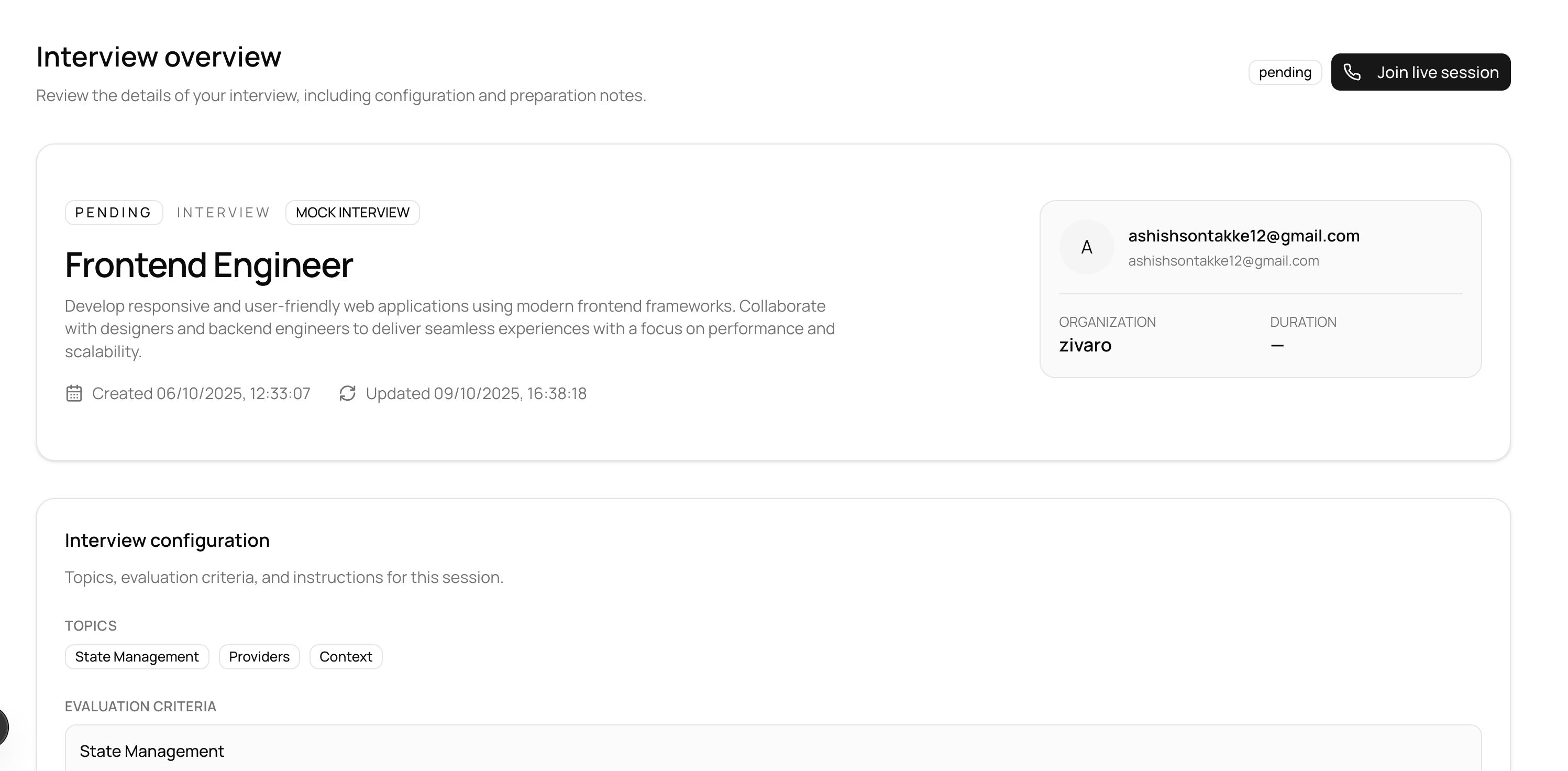The width and height of the screenshot is (1568, 771).
Task: Click the Frontend Engineer title heading
Action: [209, 265]
